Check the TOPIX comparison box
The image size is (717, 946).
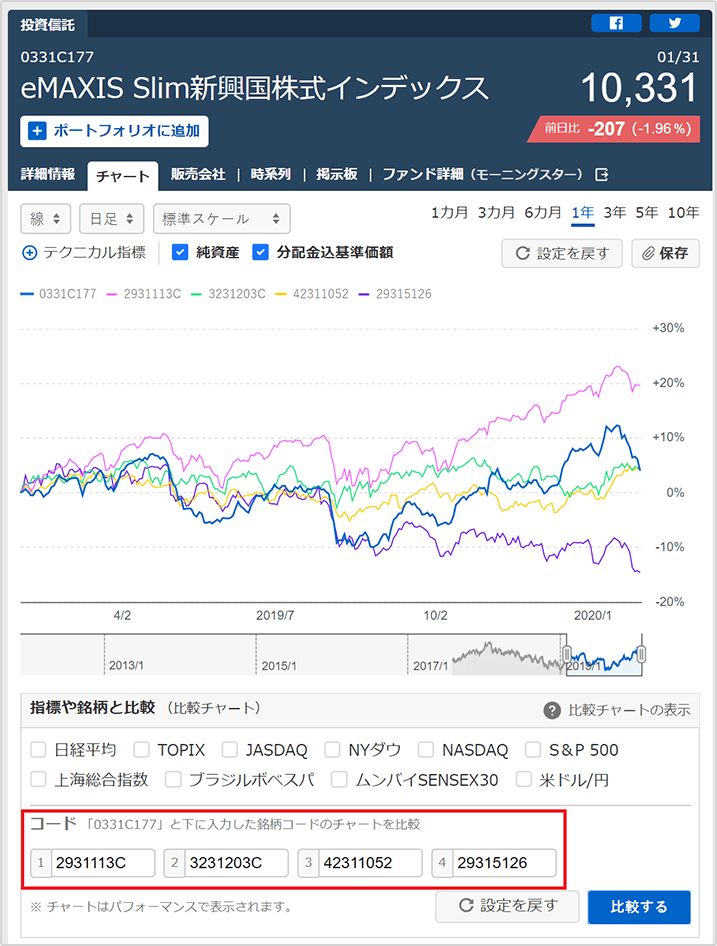(x=142, y=750)
